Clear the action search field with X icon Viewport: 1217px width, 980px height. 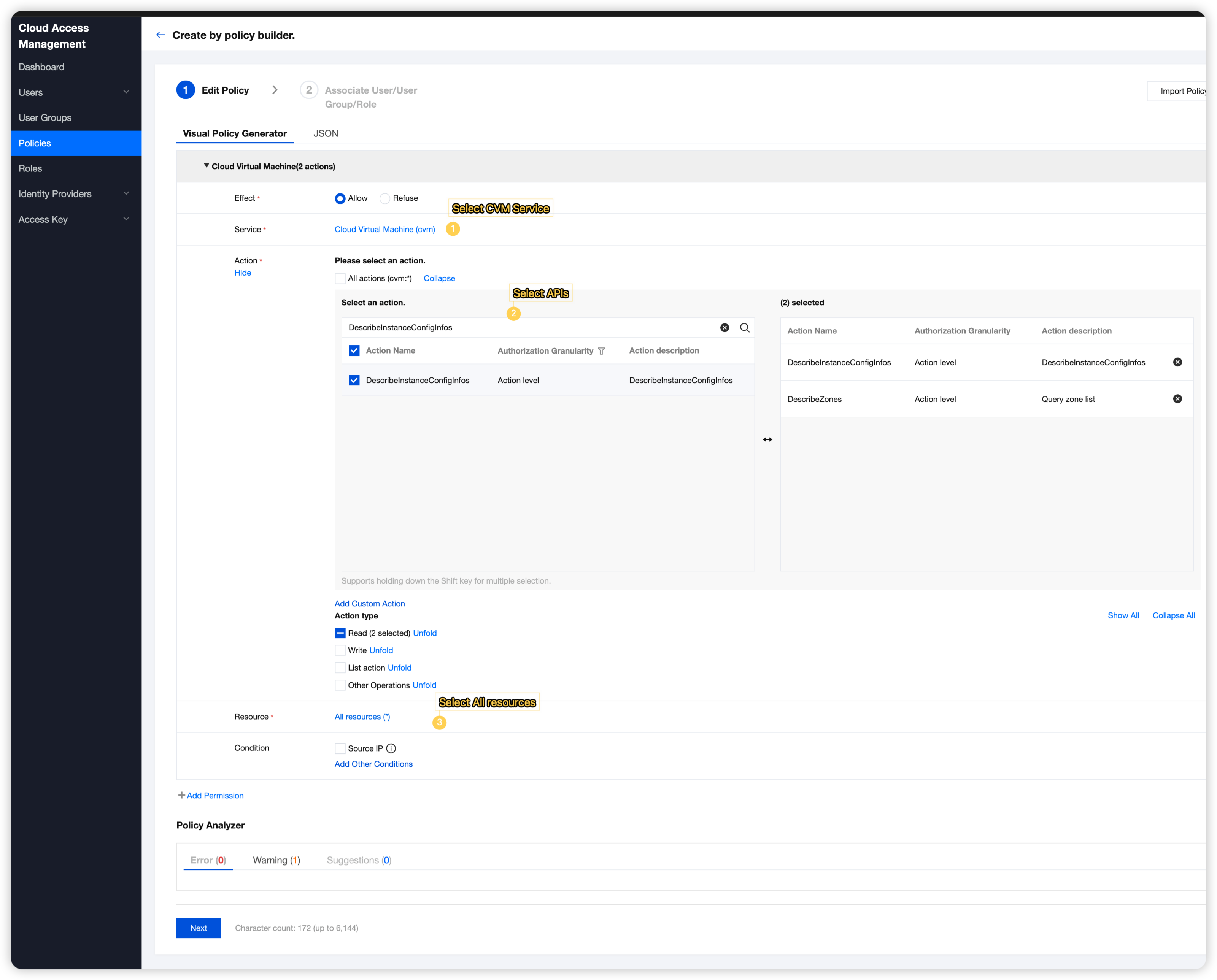tap(724, 327)
